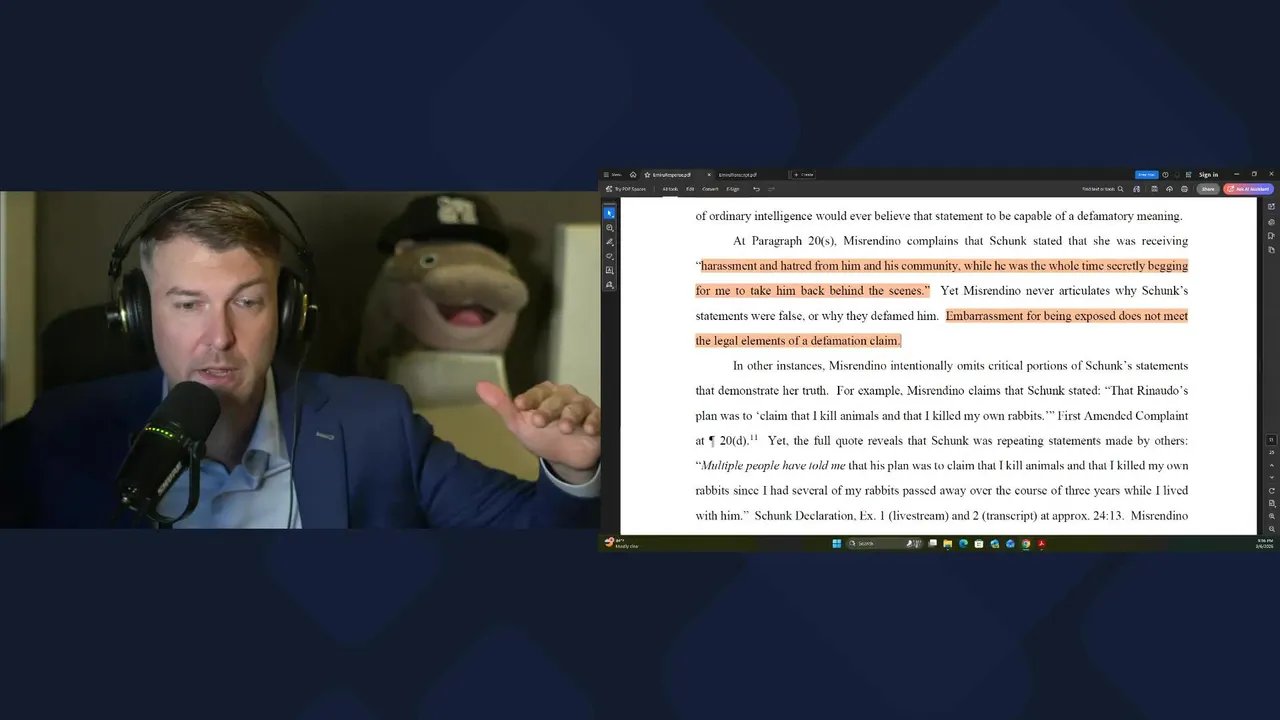Click the Find text or tools search
Screen dimensions: 1280x720
coord(1102,189)
